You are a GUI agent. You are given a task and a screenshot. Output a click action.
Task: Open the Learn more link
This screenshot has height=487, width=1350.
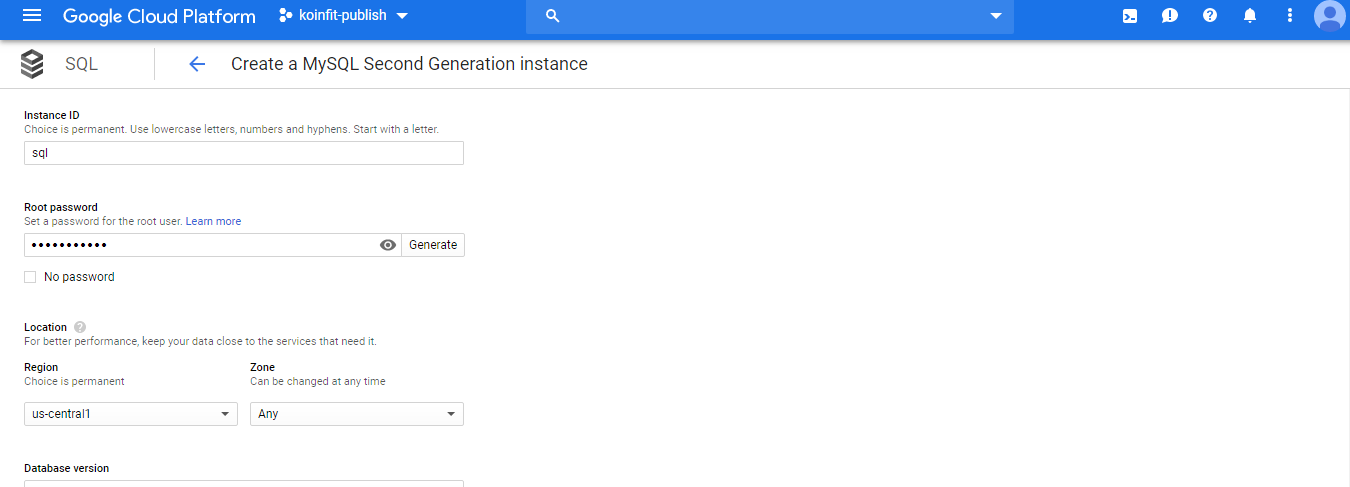point(213,221)
